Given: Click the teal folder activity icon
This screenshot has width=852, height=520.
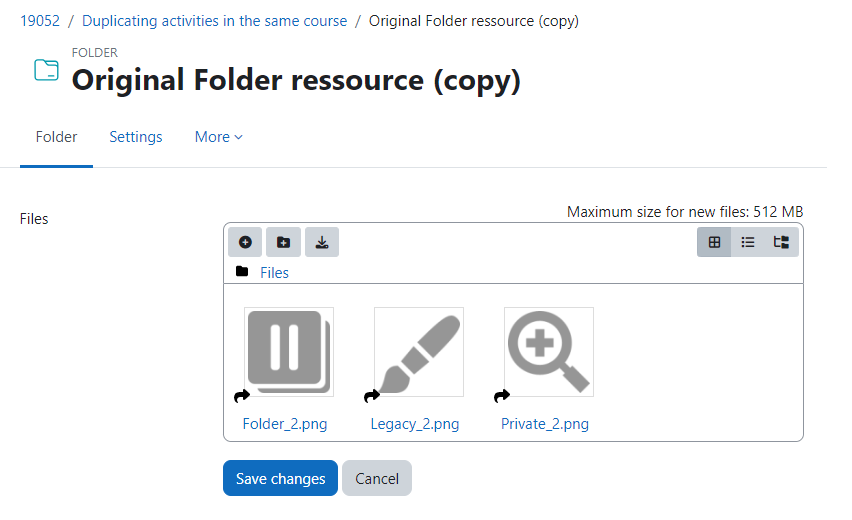Looking at the screenshot, I should 46,70.
